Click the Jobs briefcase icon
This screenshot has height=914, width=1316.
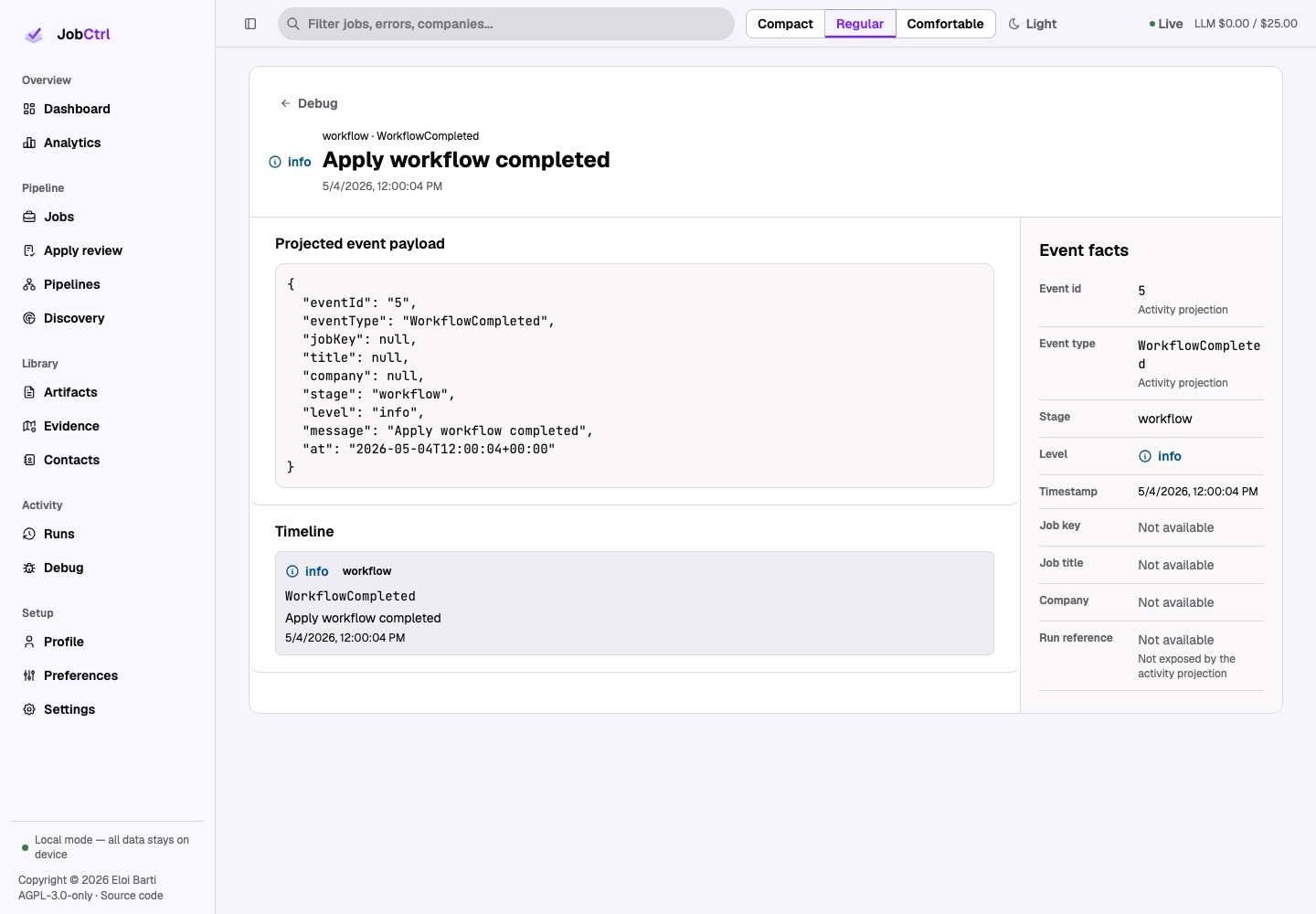29,217
